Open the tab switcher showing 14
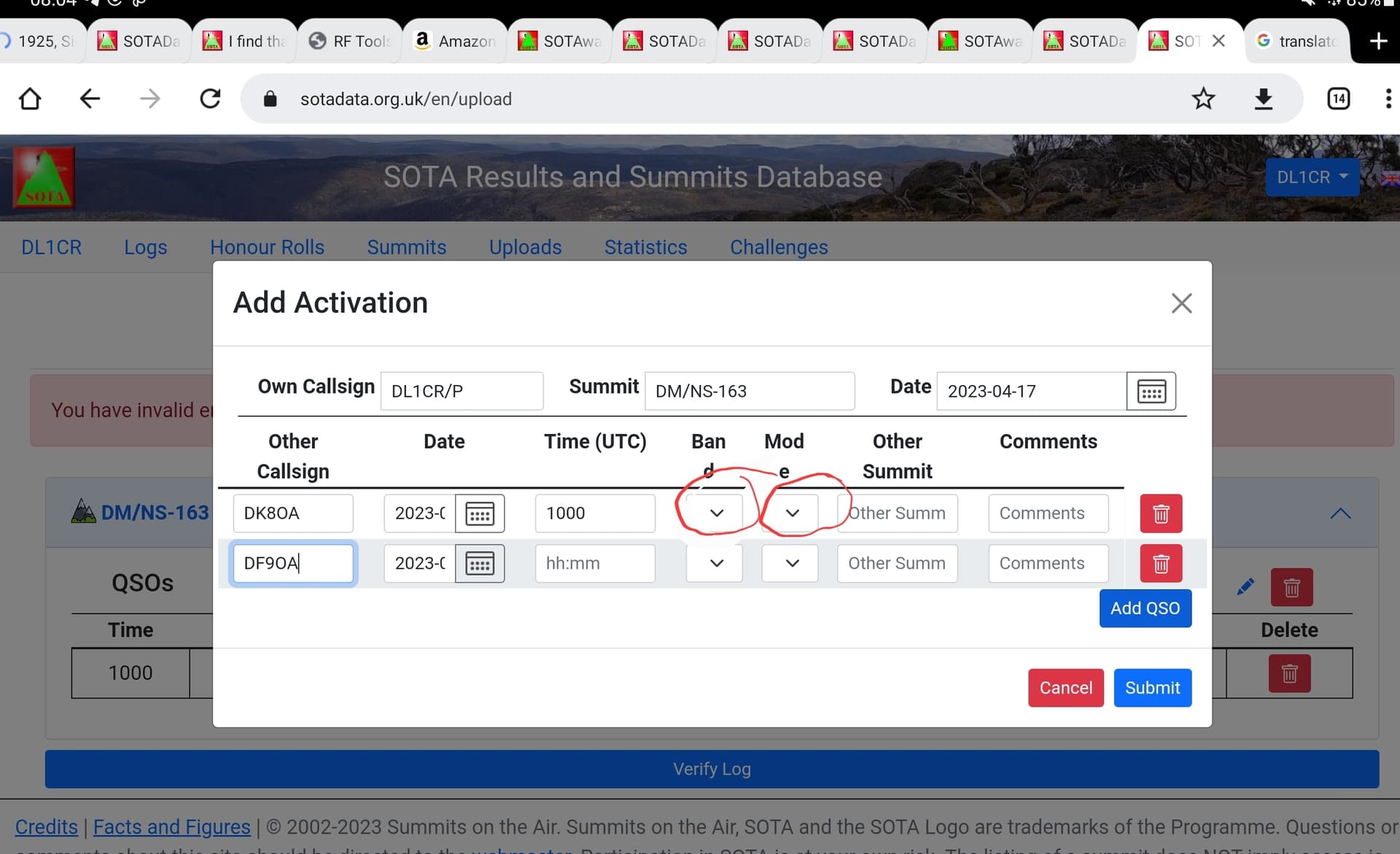This screenshot has width=1400, height=854. point(1338,98)
